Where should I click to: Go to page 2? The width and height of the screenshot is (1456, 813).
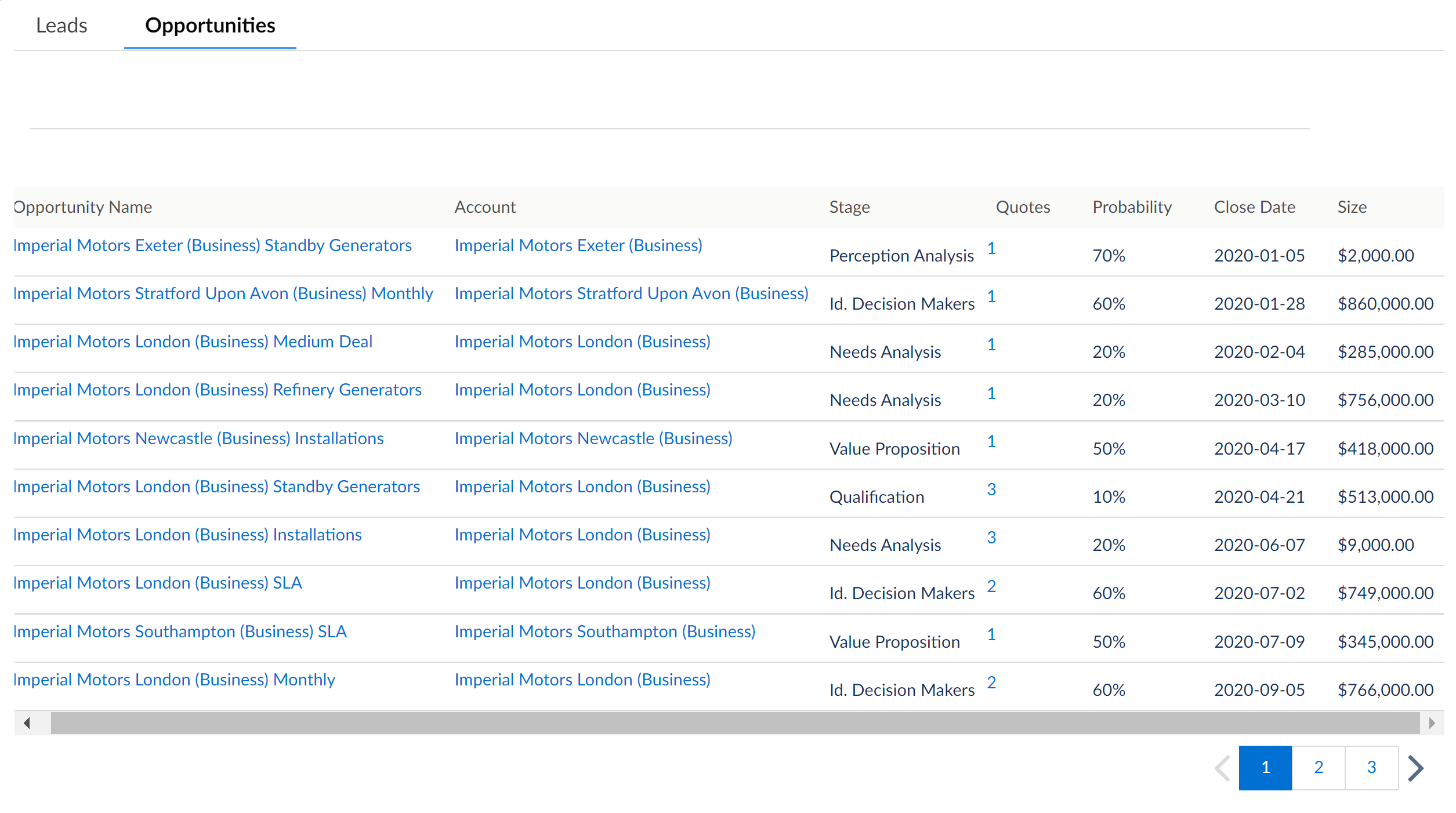pos(1319,768)
